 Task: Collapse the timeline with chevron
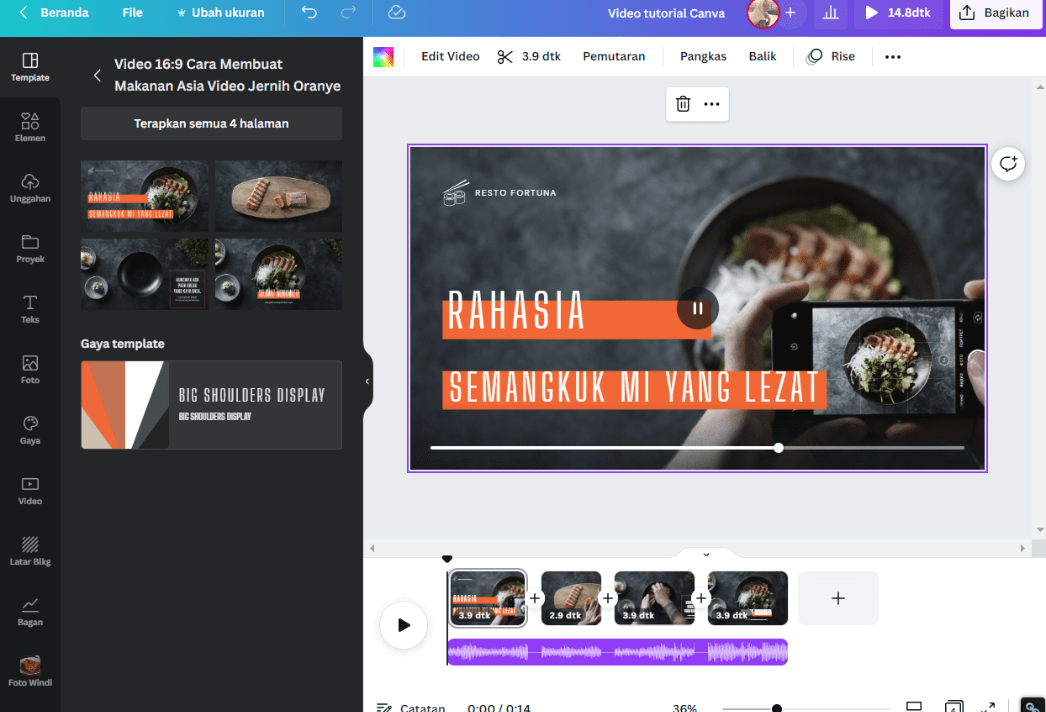[706, 554]
